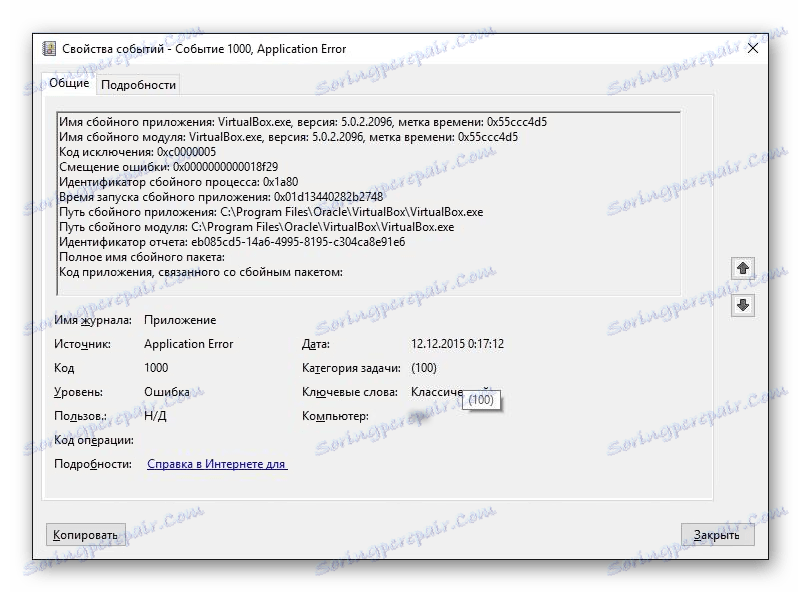Click the Смещение ошибки 0x0000000000018f29 line
The image size is (801, 592).
[x=169, y=167]
